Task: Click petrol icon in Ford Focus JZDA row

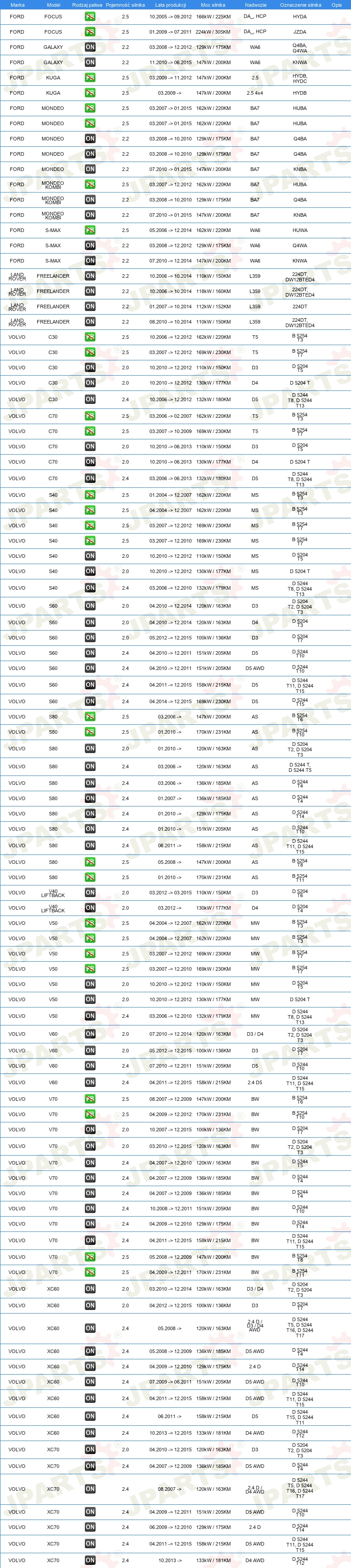Action: point(90,32)
